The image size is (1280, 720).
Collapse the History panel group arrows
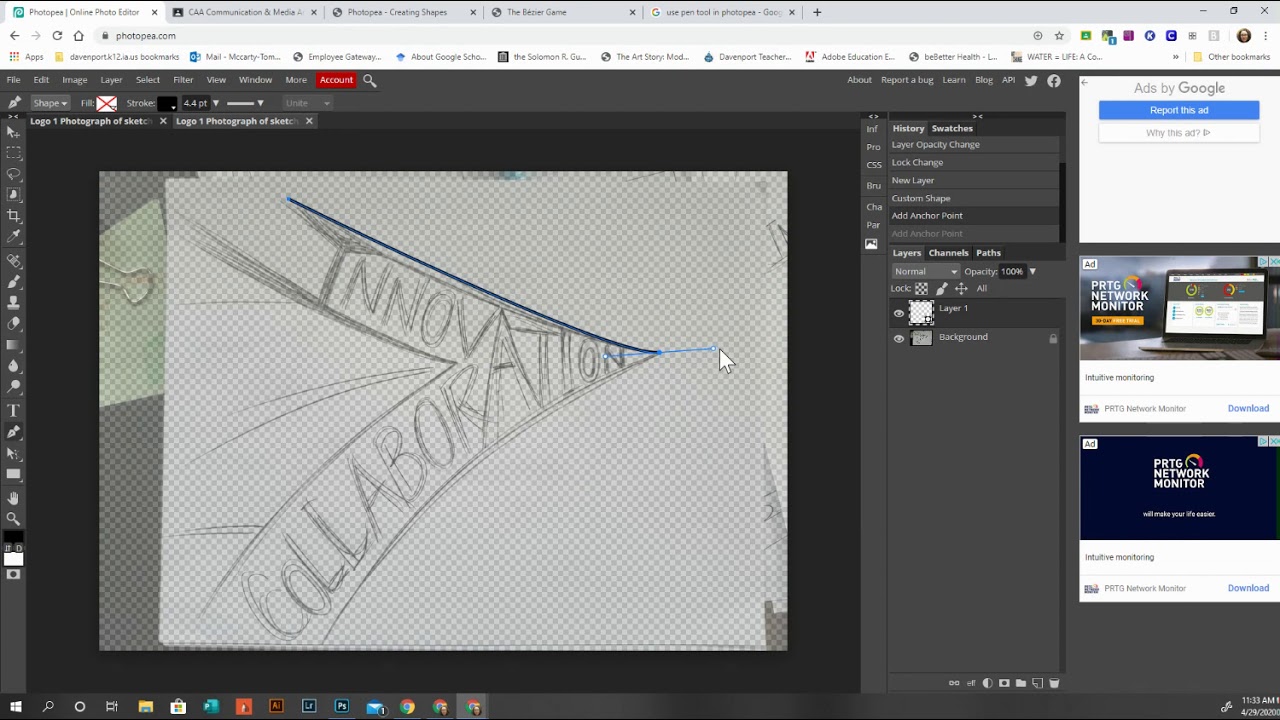(x=977, y=116)
